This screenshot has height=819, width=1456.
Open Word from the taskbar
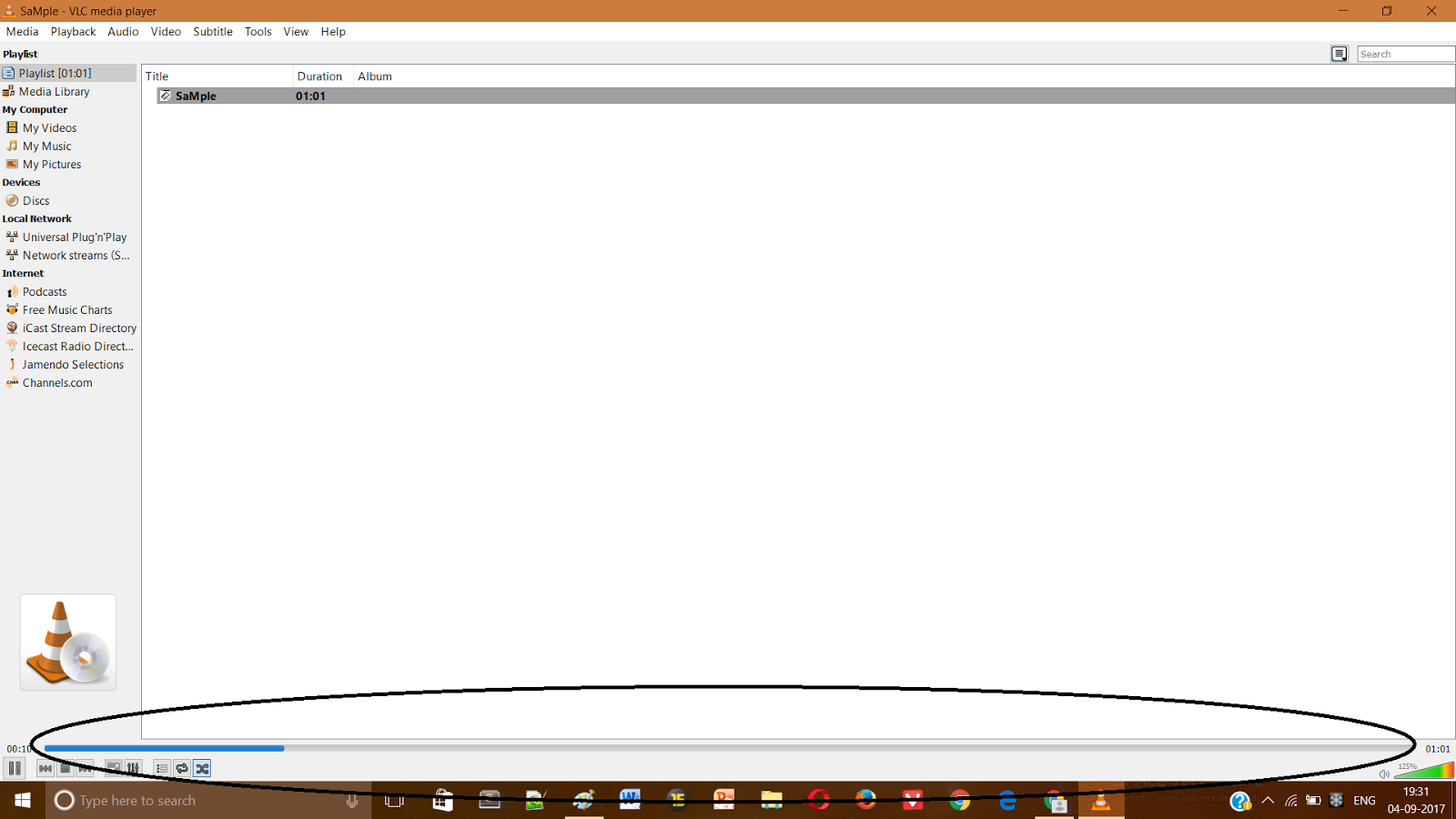(x=630, y=801)
